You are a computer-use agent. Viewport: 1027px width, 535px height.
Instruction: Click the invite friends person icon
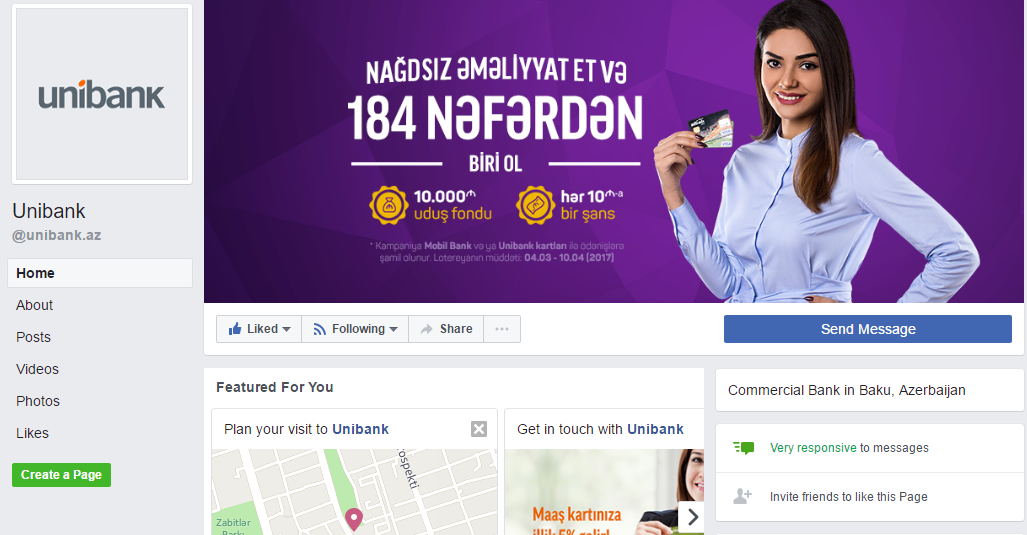pyautogui.click(x=742, y=496)
